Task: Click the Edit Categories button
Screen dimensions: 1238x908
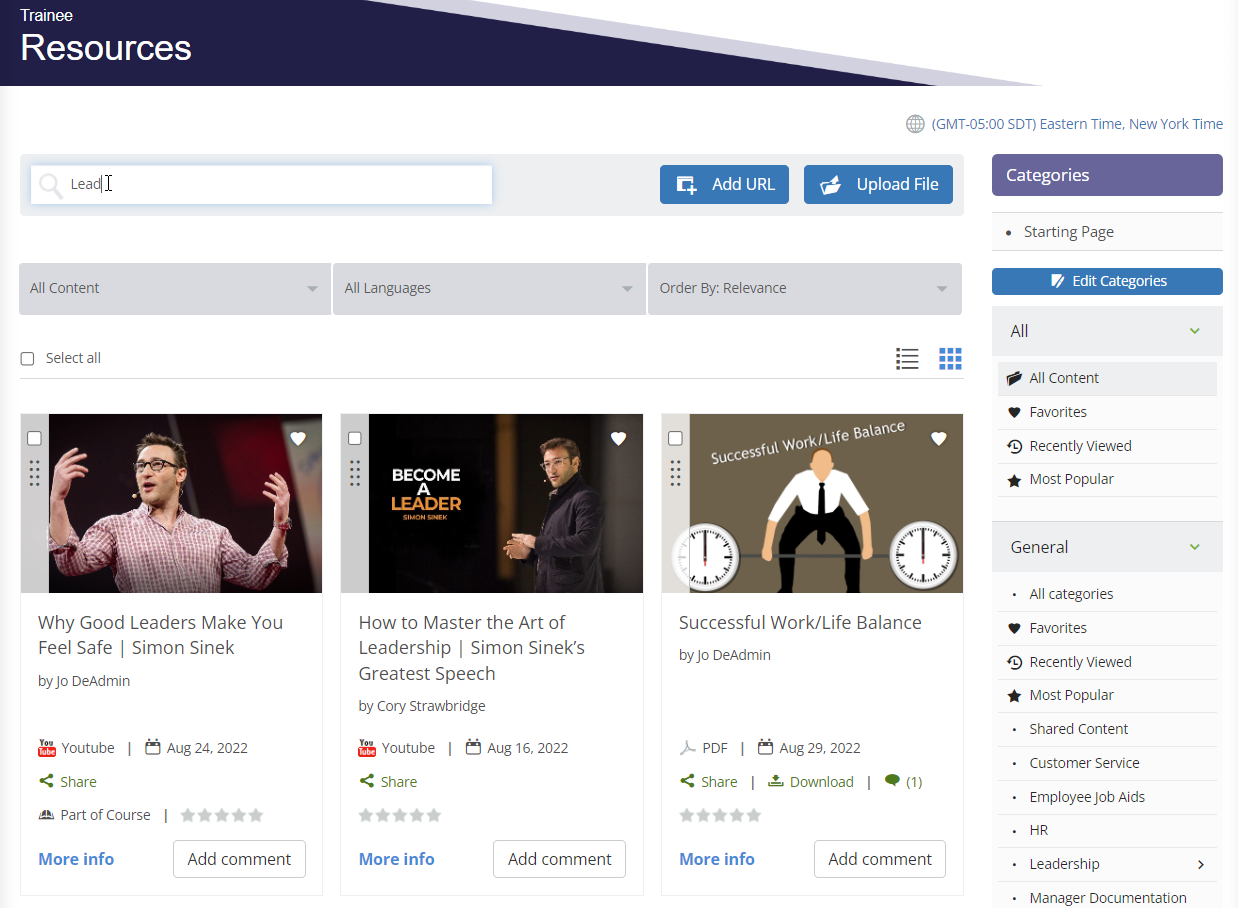Action: pos(1107,281)
